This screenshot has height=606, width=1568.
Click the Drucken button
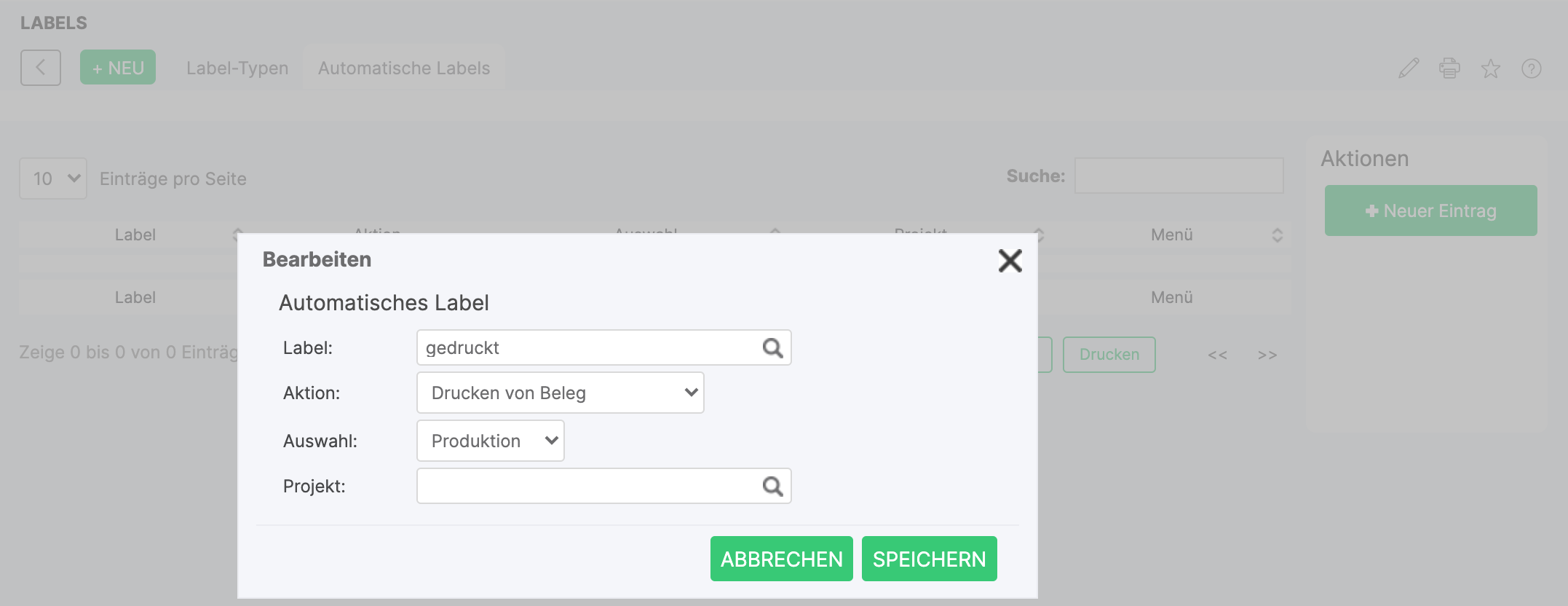point(1109,355)
